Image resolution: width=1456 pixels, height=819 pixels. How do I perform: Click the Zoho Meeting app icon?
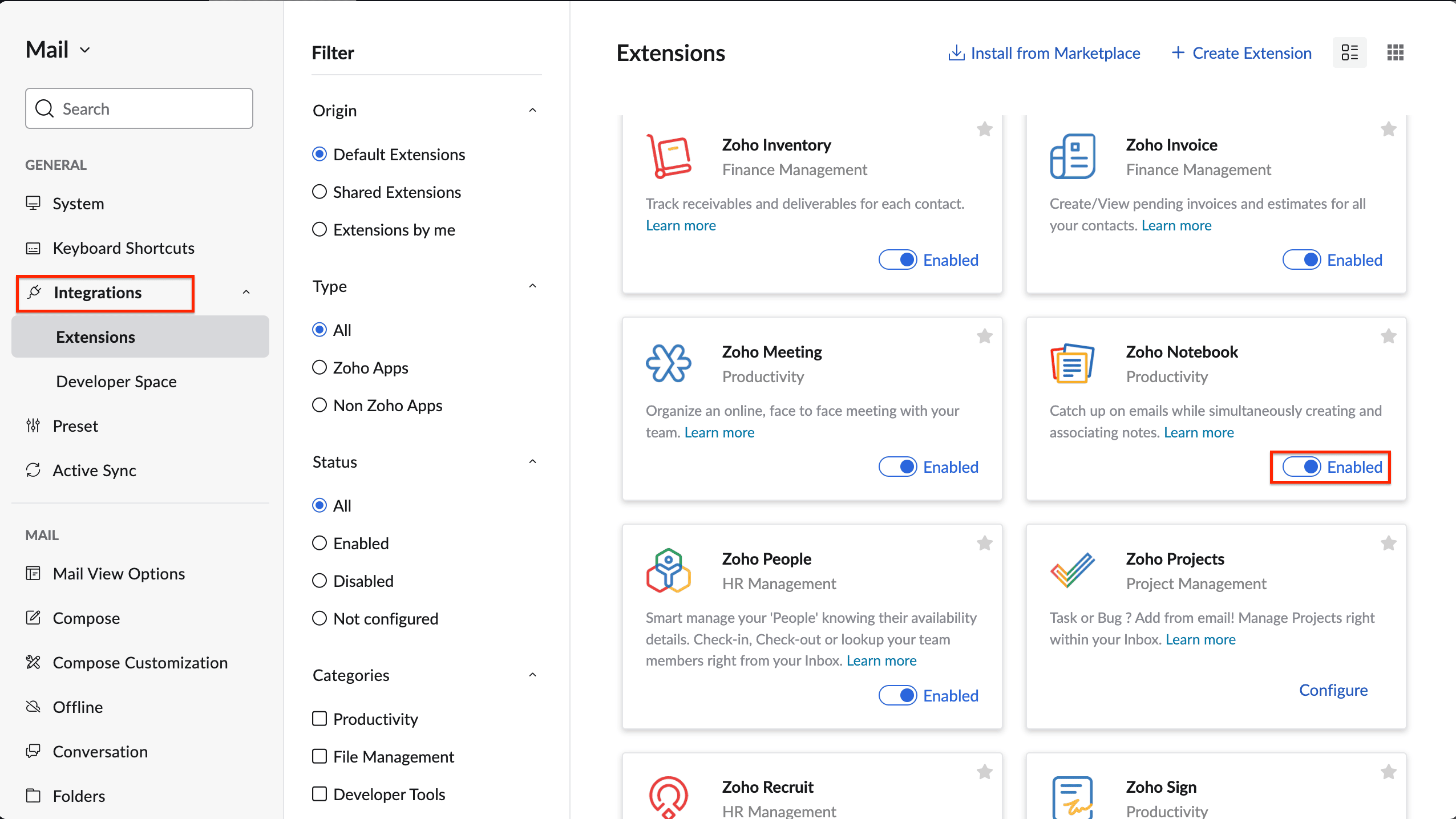tap(668, 363)
